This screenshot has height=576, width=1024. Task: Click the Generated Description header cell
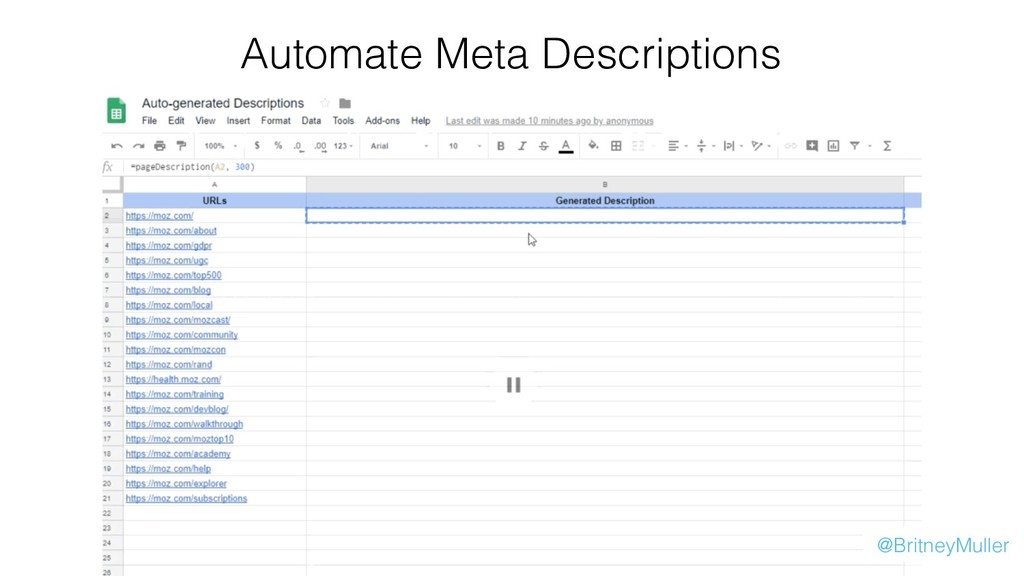click(605, 200)
